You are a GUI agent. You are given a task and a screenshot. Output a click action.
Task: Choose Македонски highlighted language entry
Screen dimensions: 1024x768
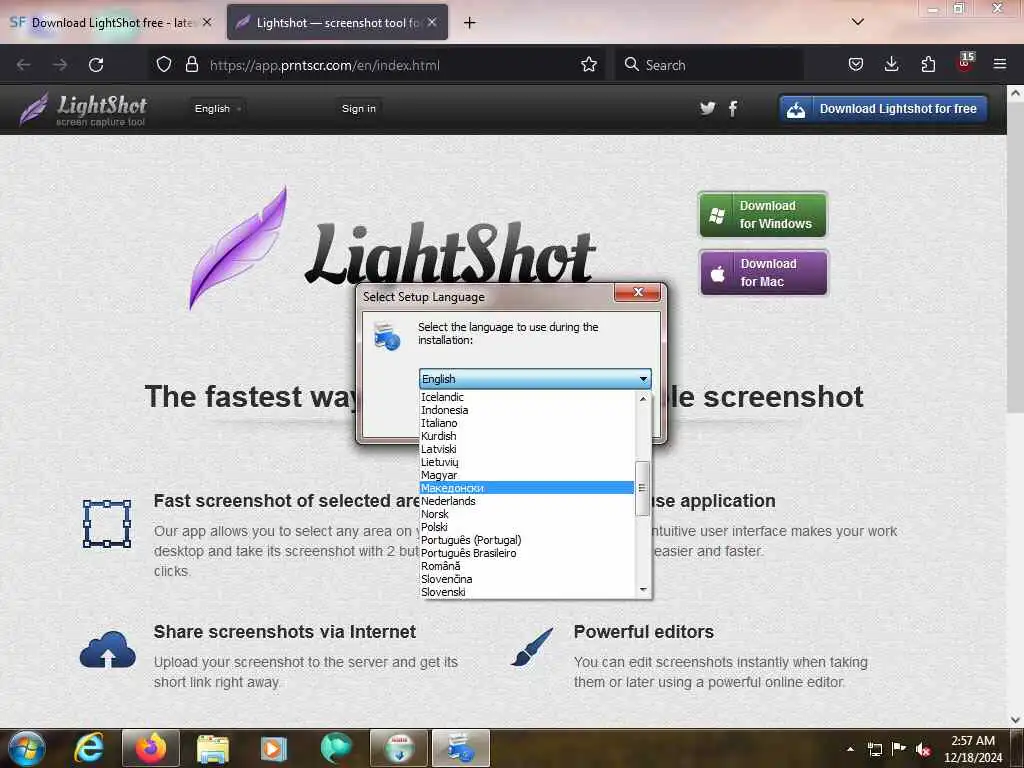pos(526,488)
